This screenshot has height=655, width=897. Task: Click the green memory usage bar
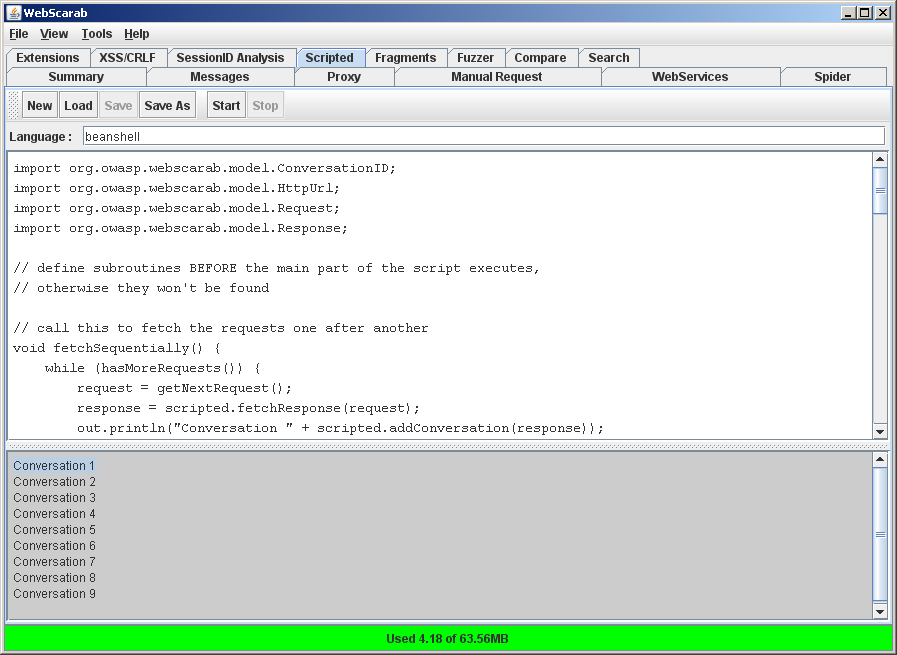[448, 638]
